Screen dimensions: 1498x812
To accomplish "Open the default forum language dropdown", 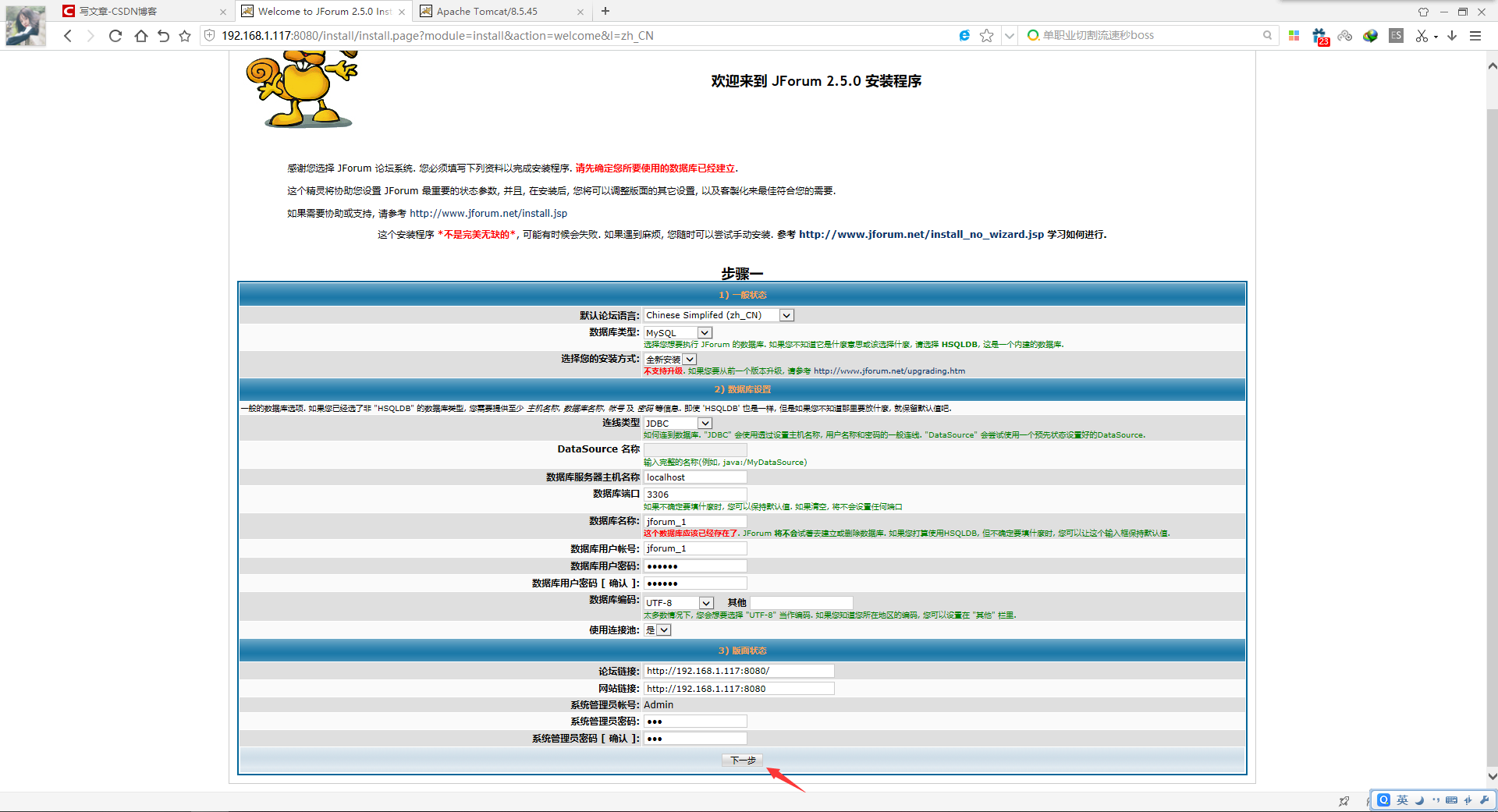I will 719,315.
